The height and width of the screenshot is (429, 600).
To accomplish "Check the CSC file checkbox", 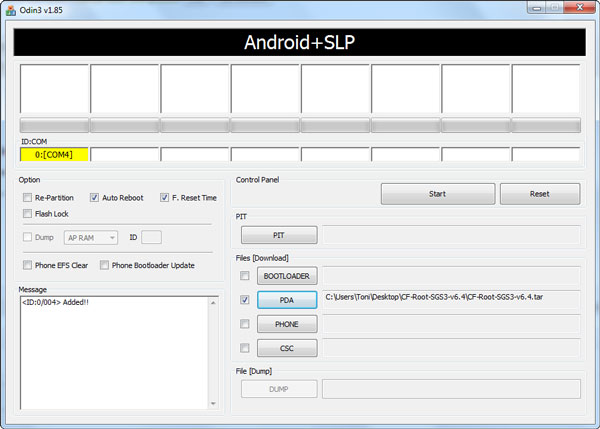I will pos(245,348).
